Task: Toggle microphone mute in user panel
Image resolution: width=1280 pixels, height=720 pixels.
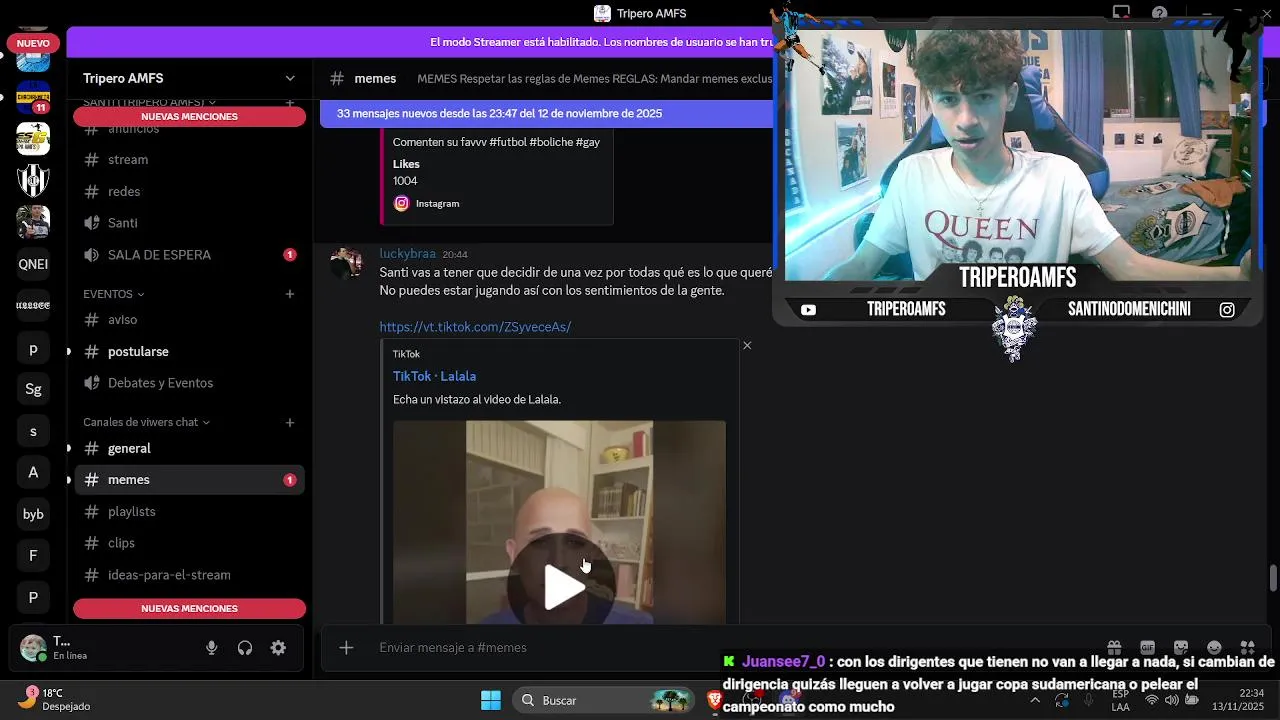Action: (x=212, y=648)
